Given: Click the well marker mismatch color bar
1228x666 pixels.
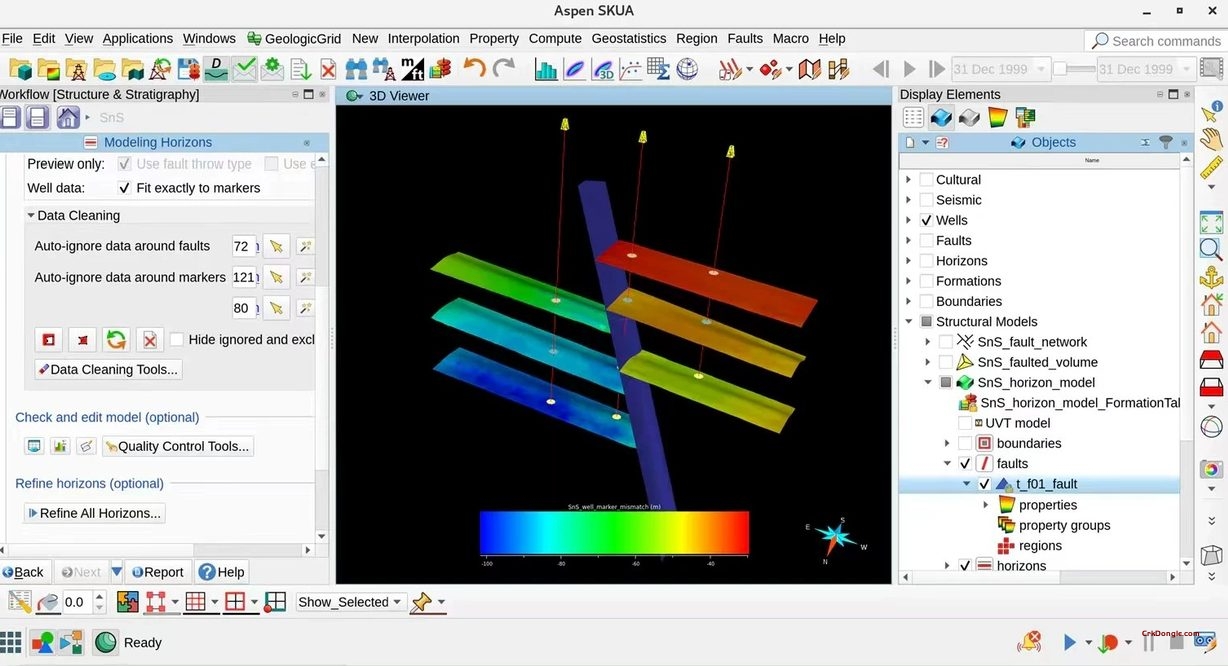Looking at the screenshot, I should pyautogui.click(x=614, y=532).
